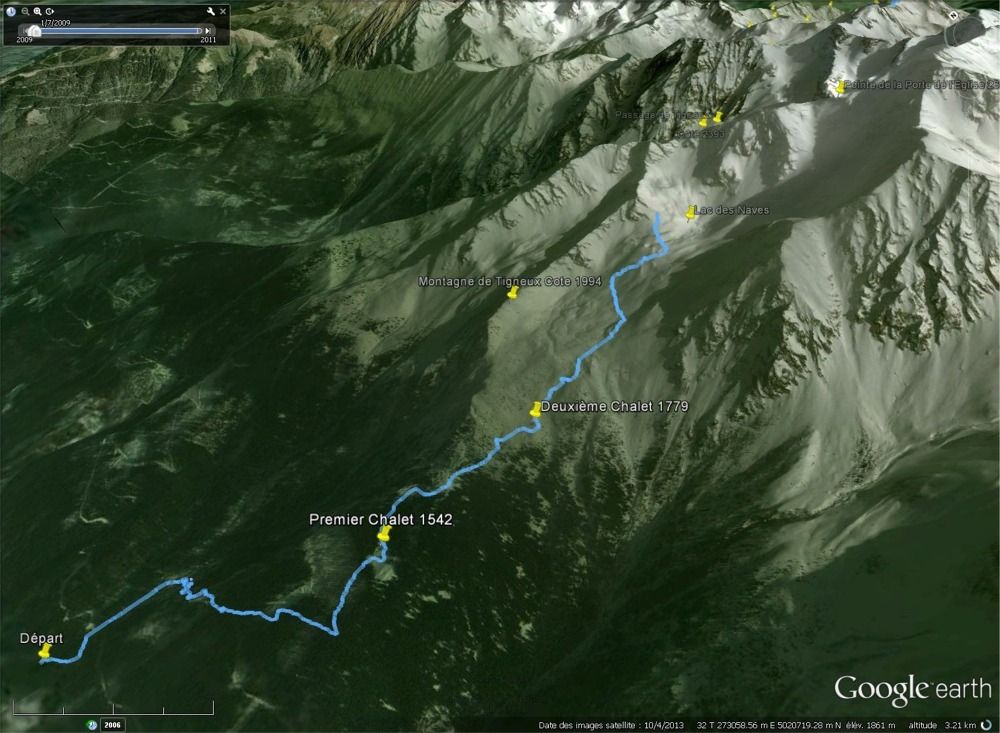Zoom out the time slider range

coord(25,11)
